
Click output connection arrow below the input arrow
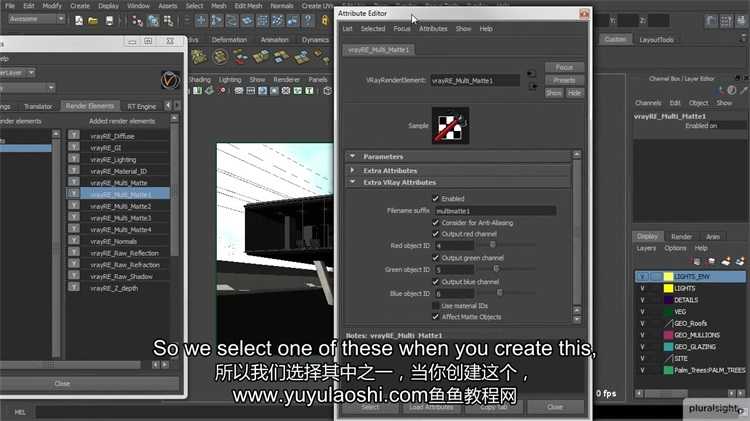[x=533, y=87]
